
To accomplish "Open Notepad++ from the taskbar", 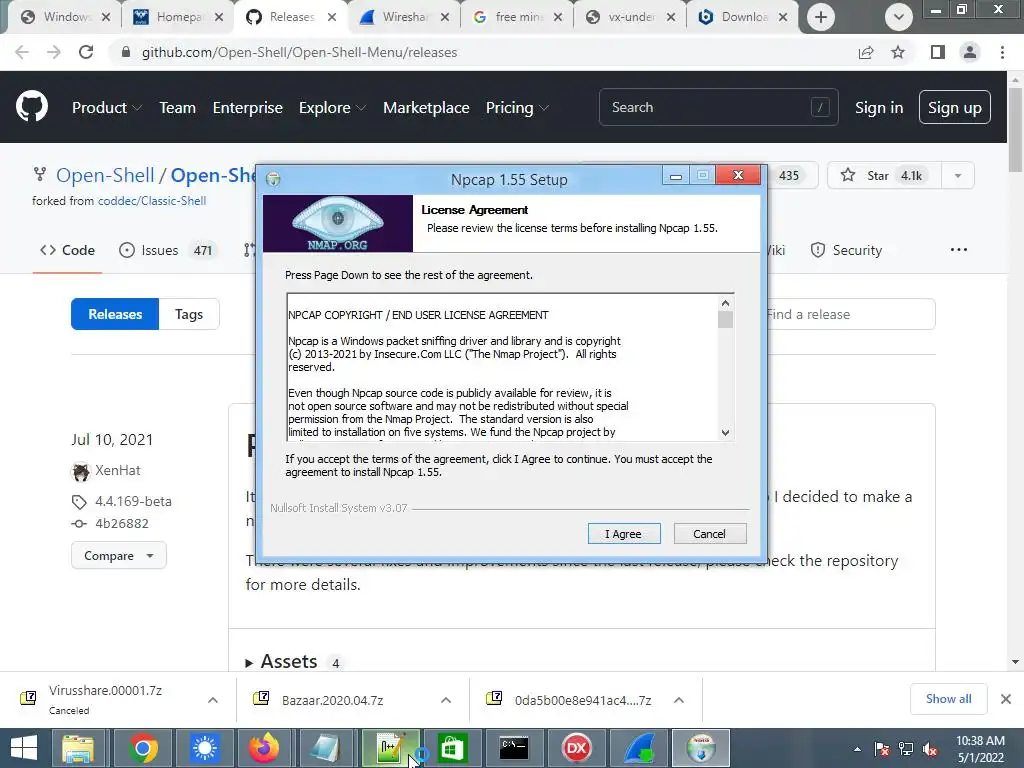I will click(390, 748).
